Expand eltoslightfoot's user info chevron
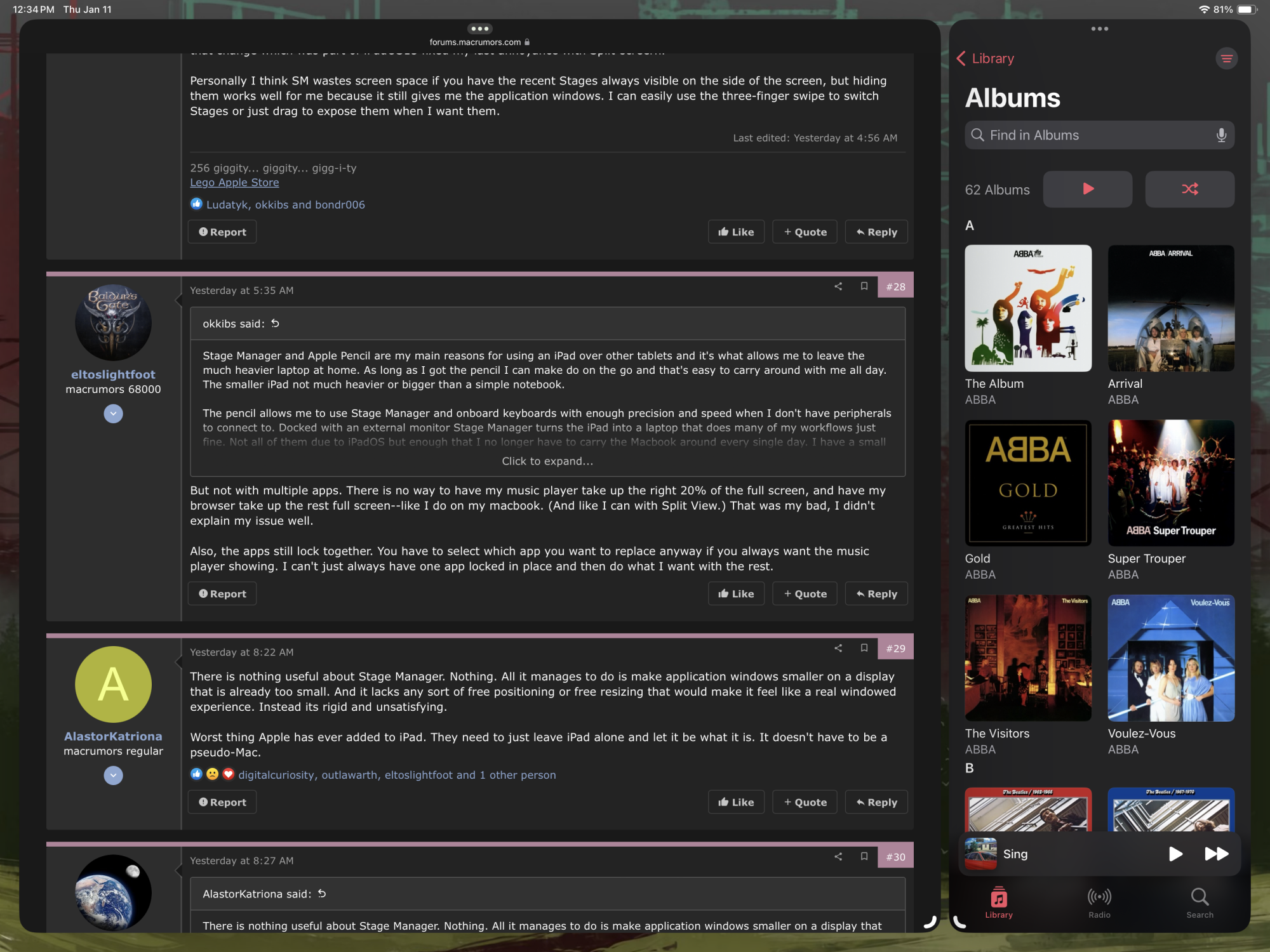Viewport: 1270px width, 952px height. coord(113,414)
